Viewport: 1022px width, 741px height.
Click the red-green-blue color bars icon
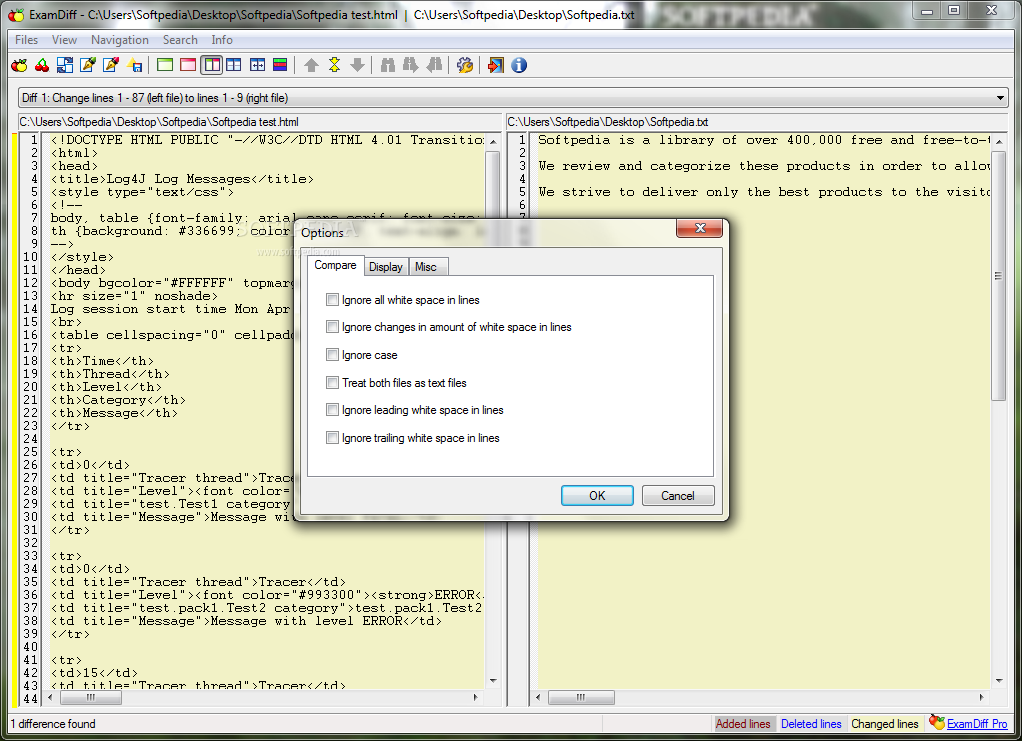click(x=280, y=65)
